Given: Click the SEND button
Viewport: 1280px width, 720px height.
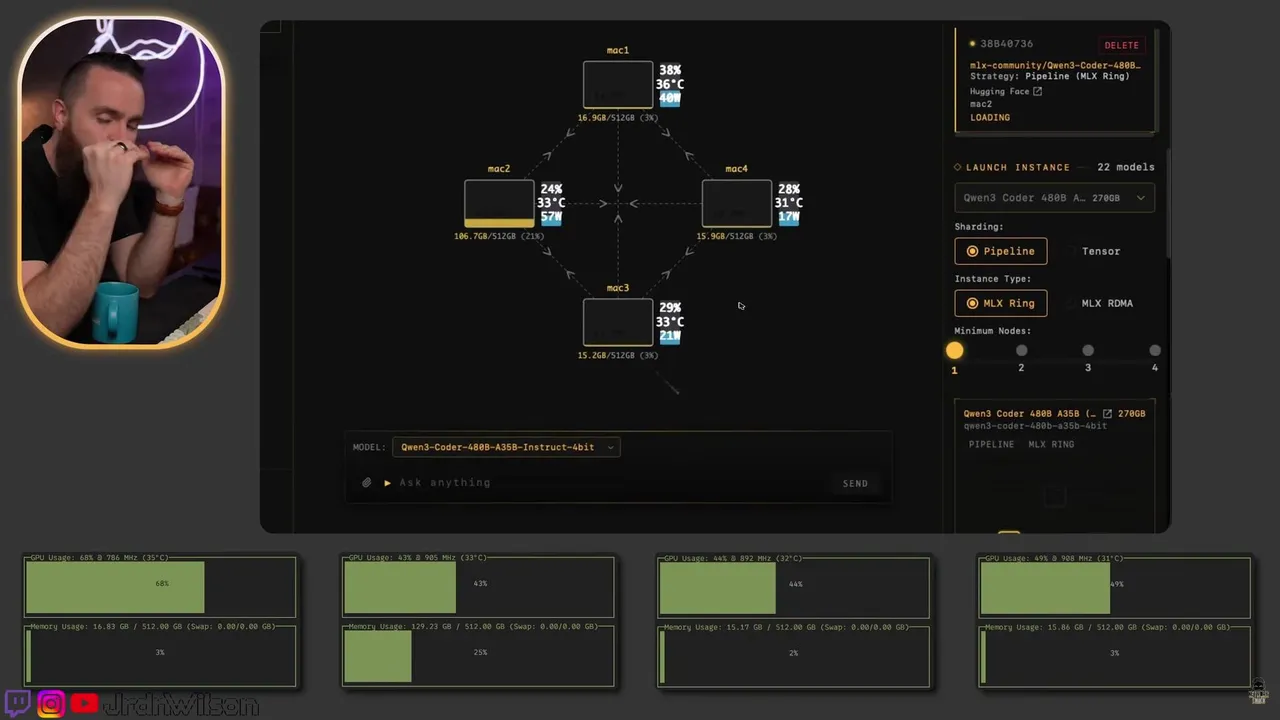Looking at the screenshot, I should 855,483.
